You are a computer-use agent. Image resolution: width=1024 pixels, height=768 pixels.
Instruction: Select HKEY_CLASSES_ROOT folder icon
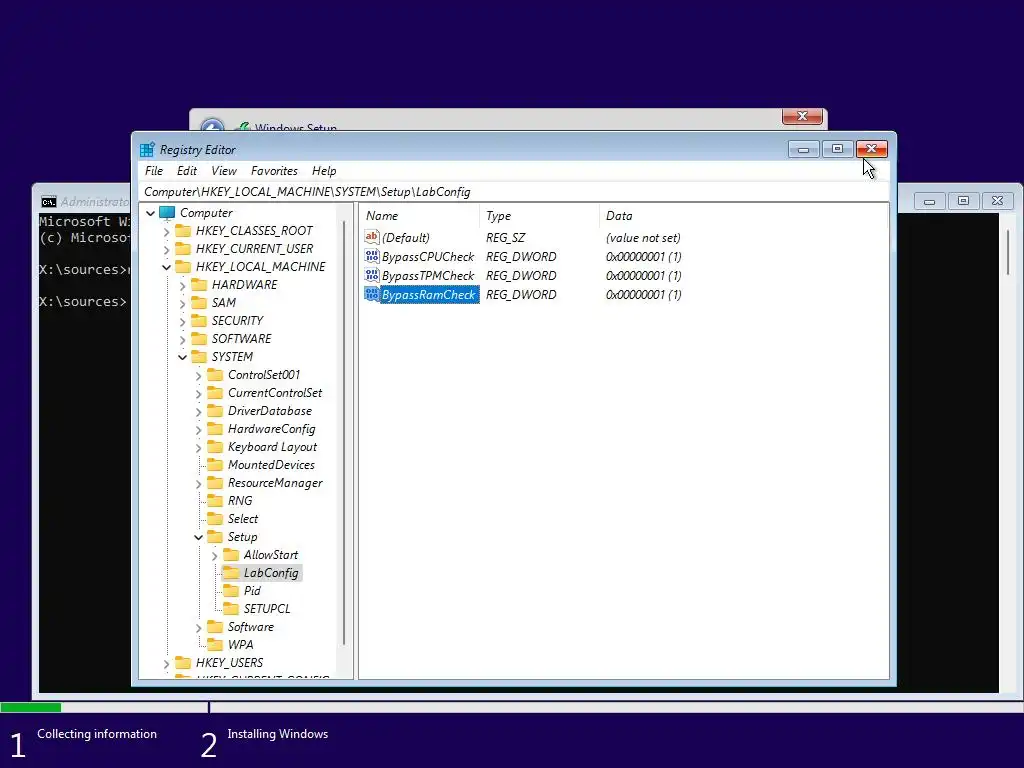(x=183, y=231)
